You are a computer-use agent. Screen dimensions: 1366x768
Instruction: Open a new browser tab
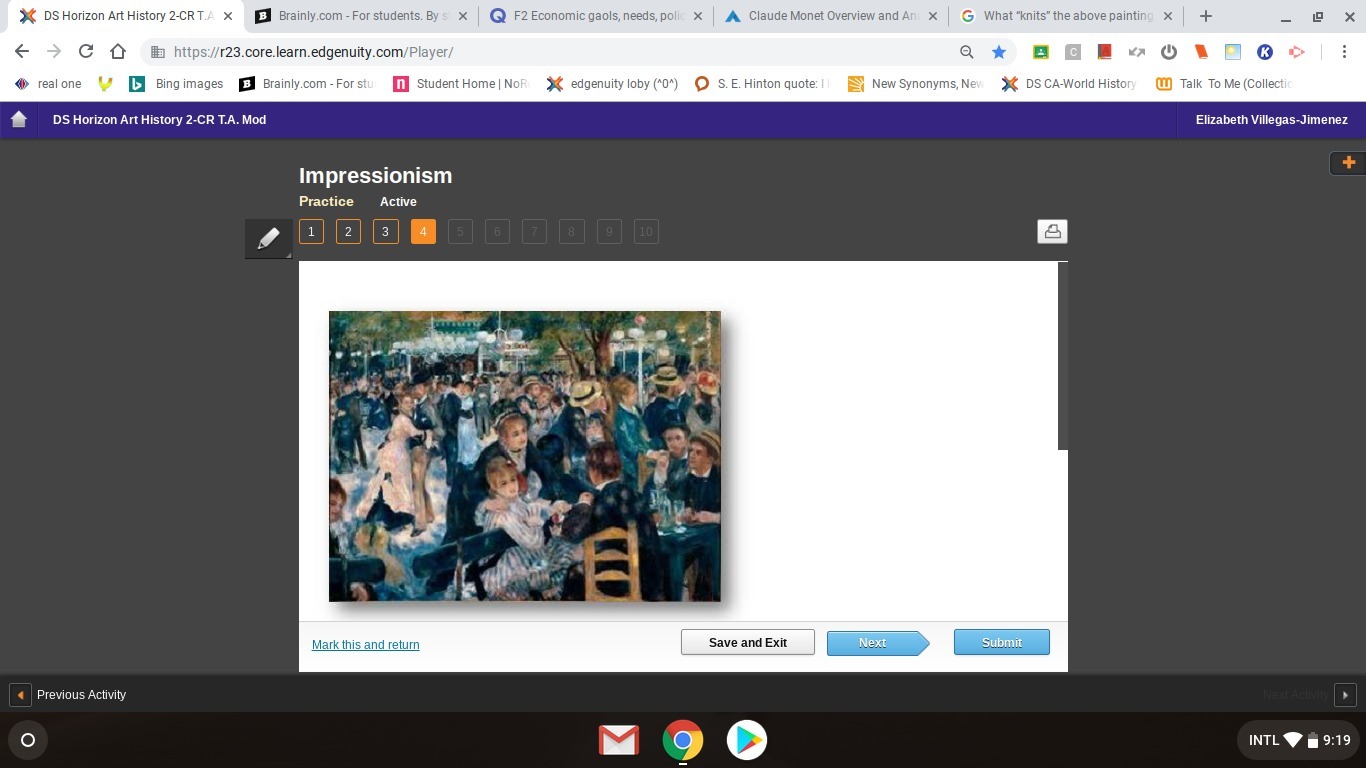click(x=1206, y=16)
